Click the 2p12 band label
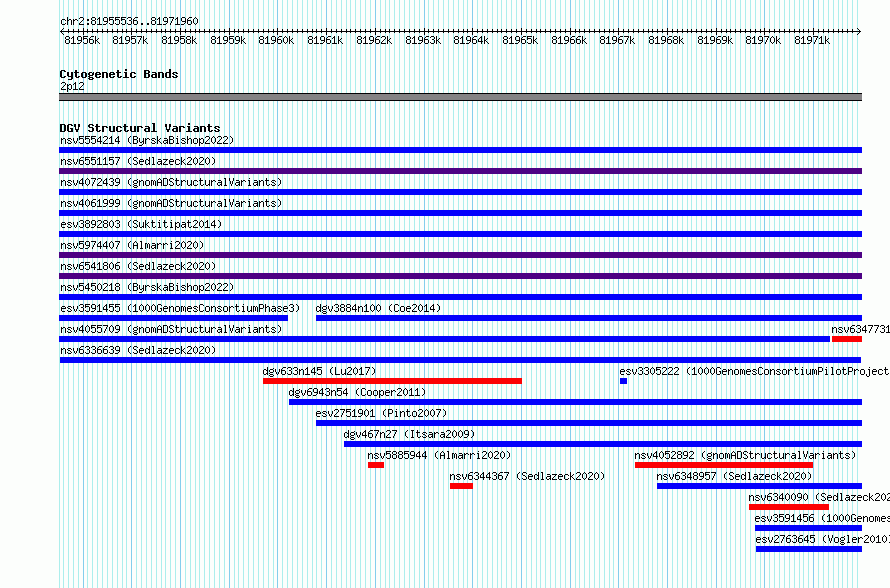Viewport: 890px width, 588px height. coord(72,86)
